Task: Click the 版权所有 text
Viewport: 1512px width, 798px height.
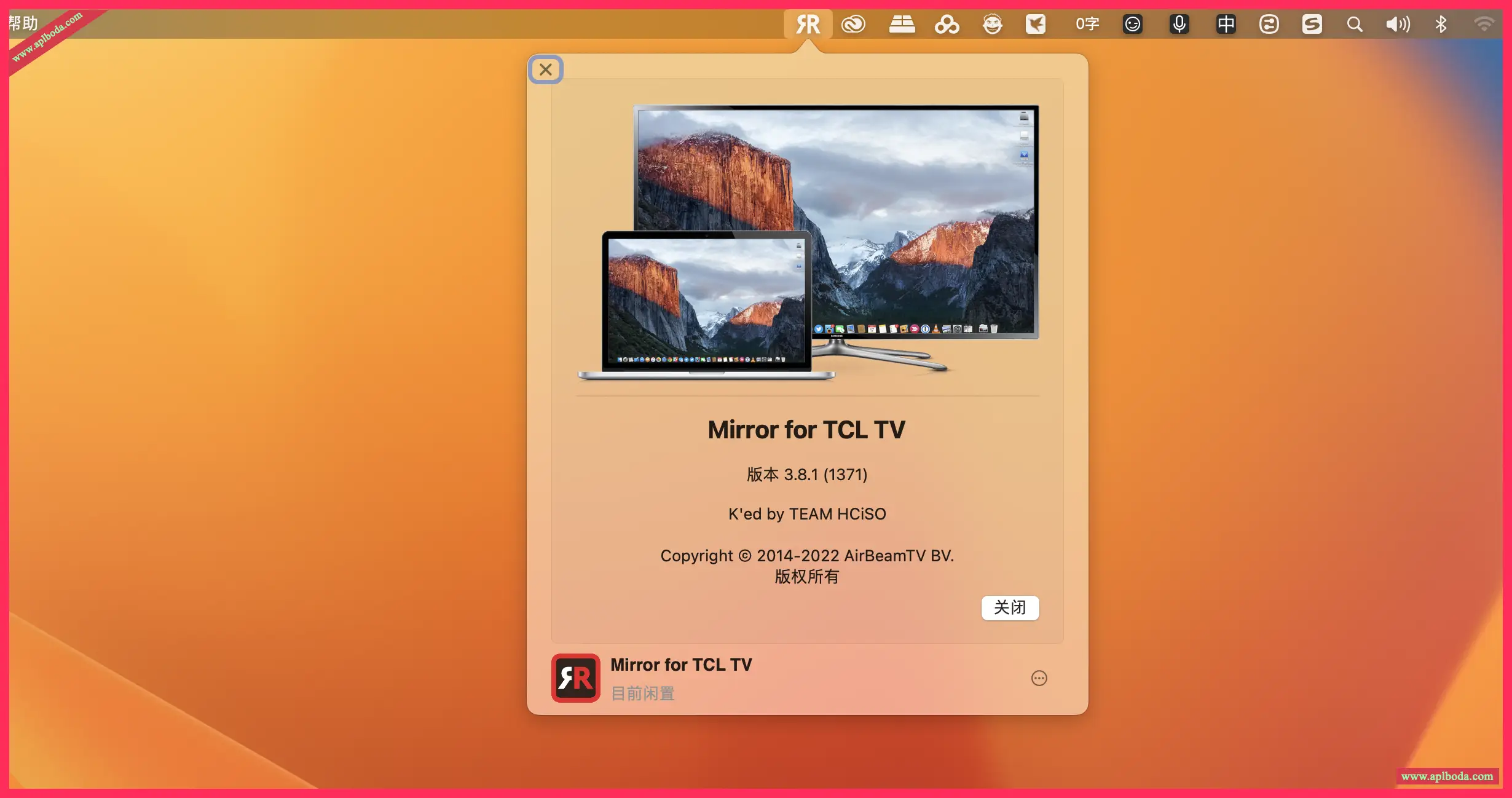Action: tap(806, 577)
